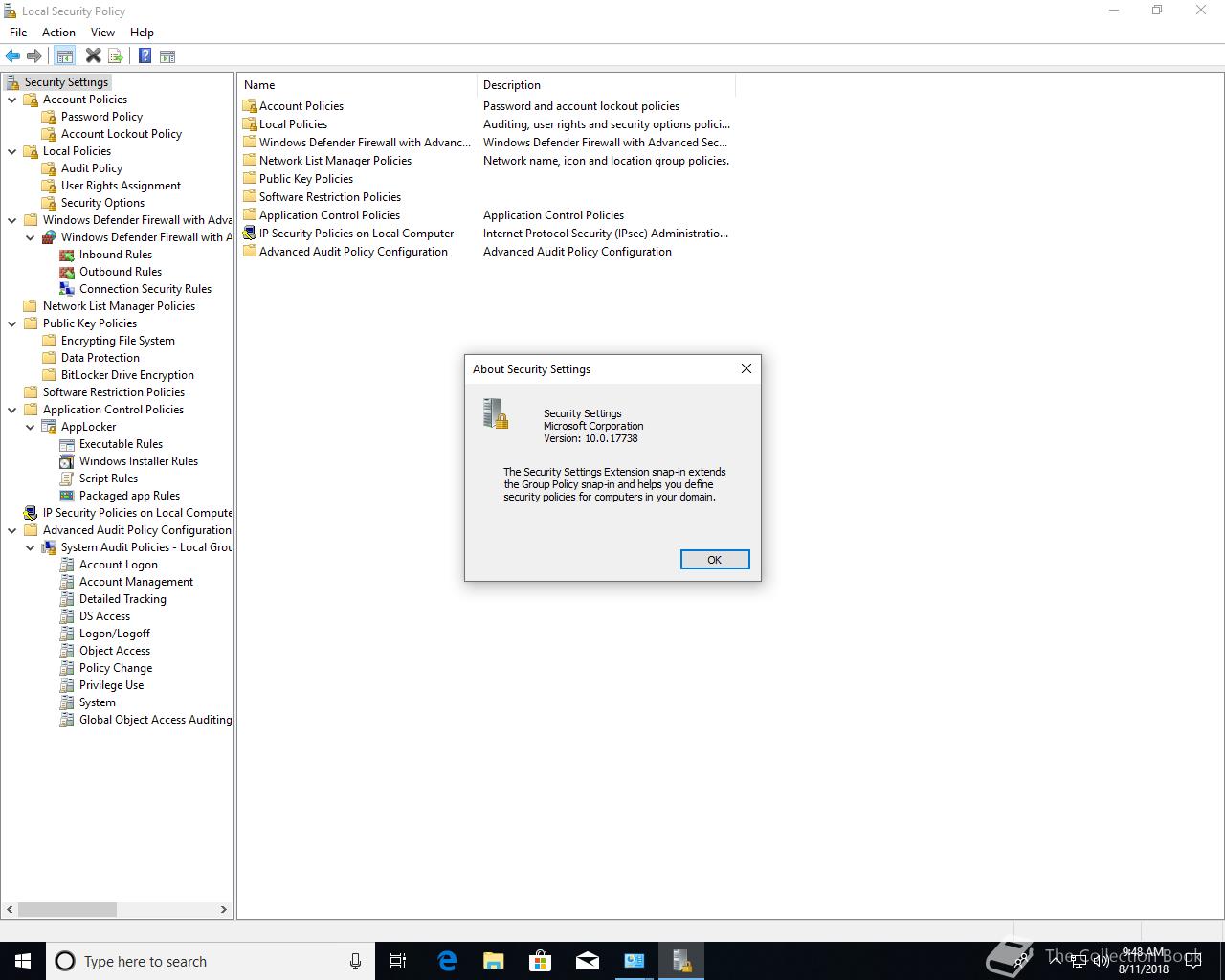Select Account Lockout Policy in tree
Viewport: 1225px width, 980px height.
[122, 134]
